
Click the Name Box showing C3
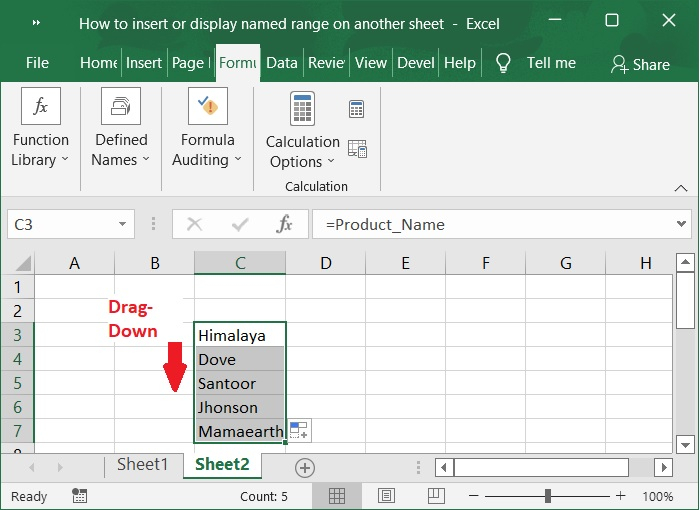(x=60, y=225)
